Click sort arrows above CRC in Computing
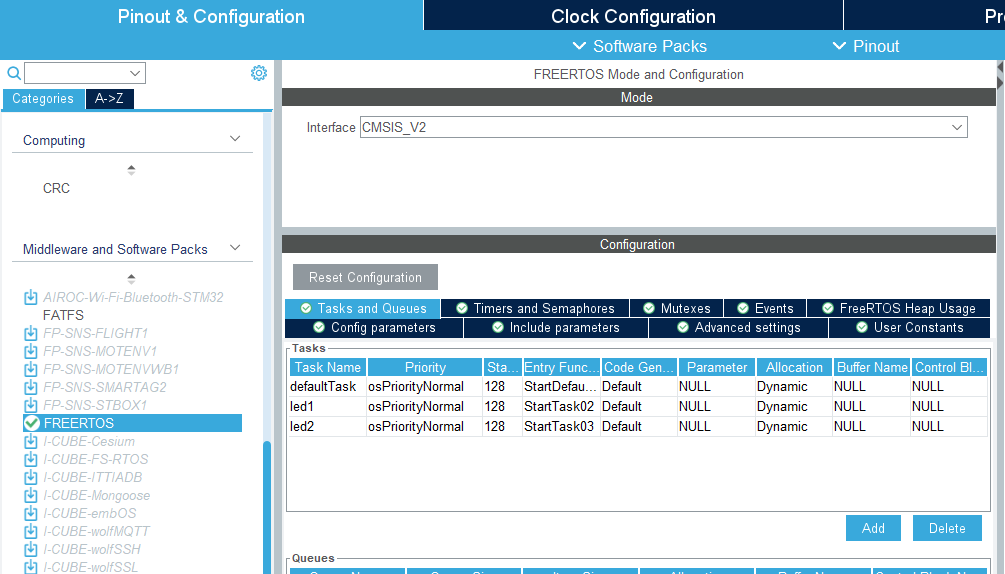 click(131, 170)
